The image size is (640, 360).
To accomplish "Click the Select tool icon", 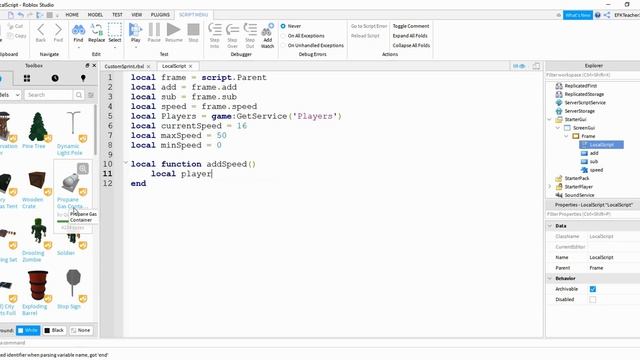I will (x=115, y=30).
